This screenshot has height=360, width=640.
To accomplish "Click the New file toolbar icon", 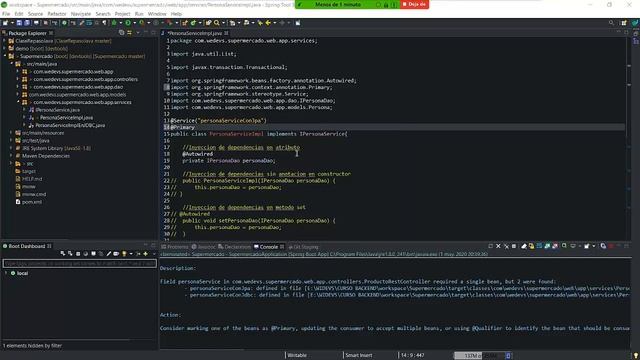I will [x=5, y=23].
